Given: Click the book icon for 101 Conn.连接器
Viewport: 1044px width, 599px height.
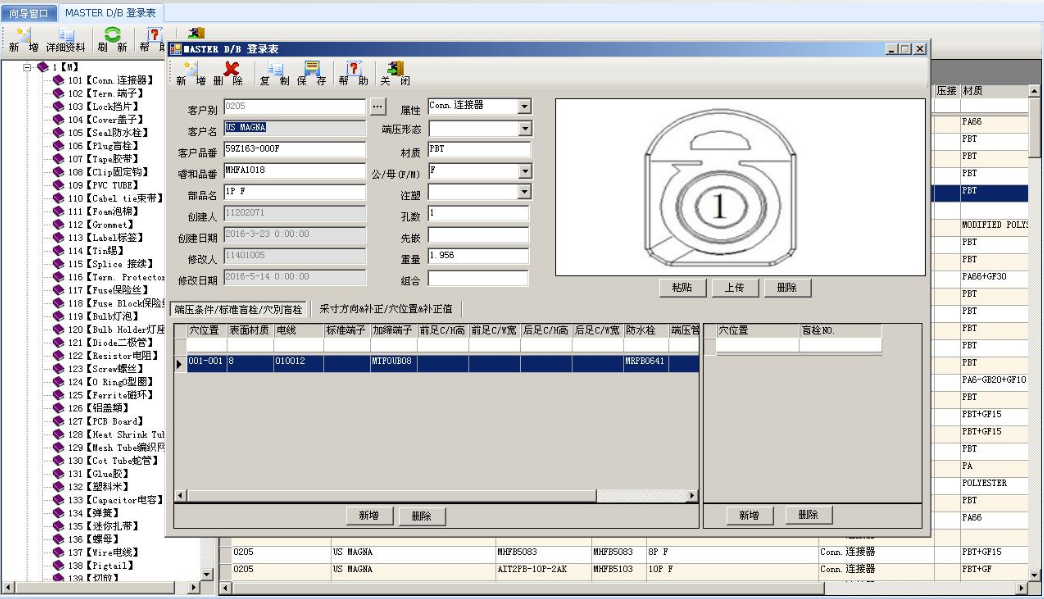Looking at the screenshot, I should point(59,80).
